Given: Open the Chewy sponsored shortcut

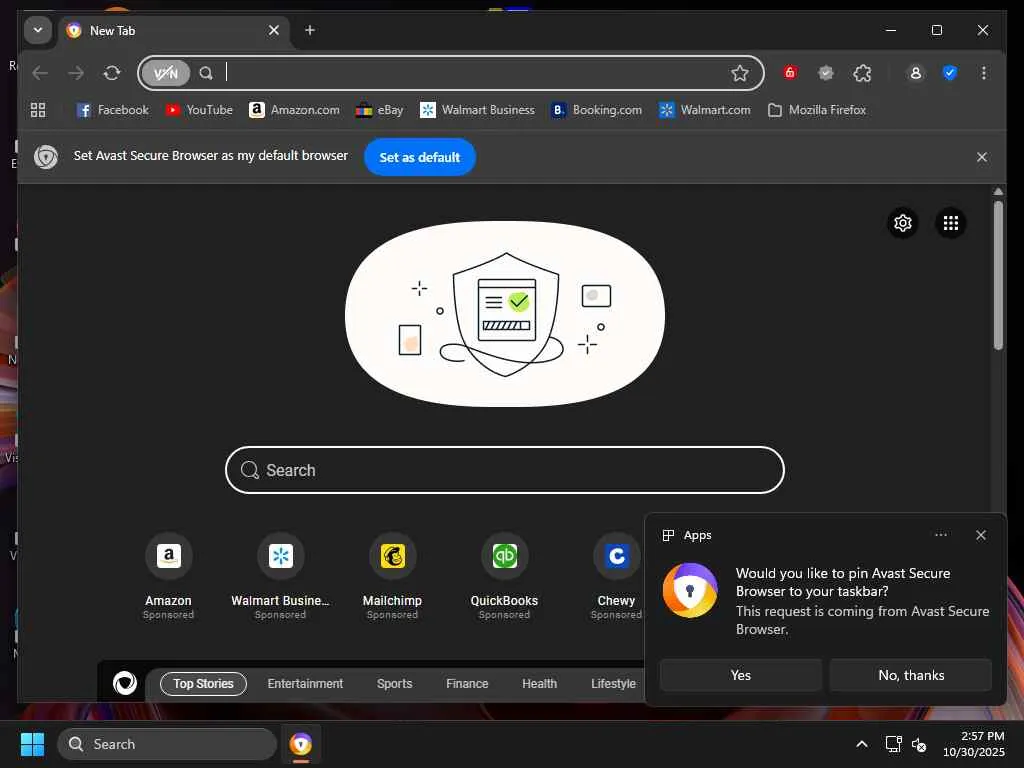Looking at the screenshot, I should click(616, 575).
